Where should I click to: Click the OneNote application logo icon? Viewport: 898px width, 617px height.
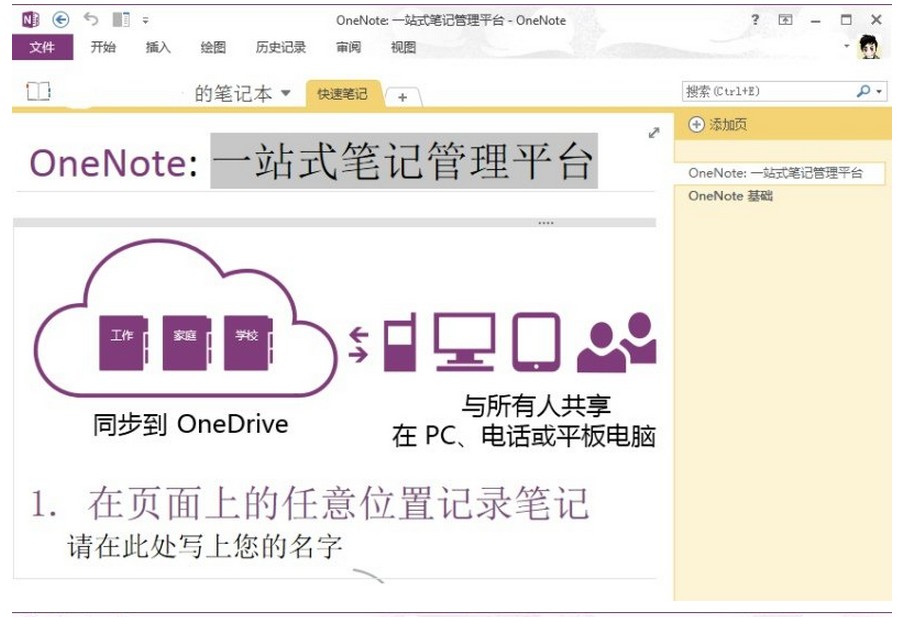coord(30,19)
